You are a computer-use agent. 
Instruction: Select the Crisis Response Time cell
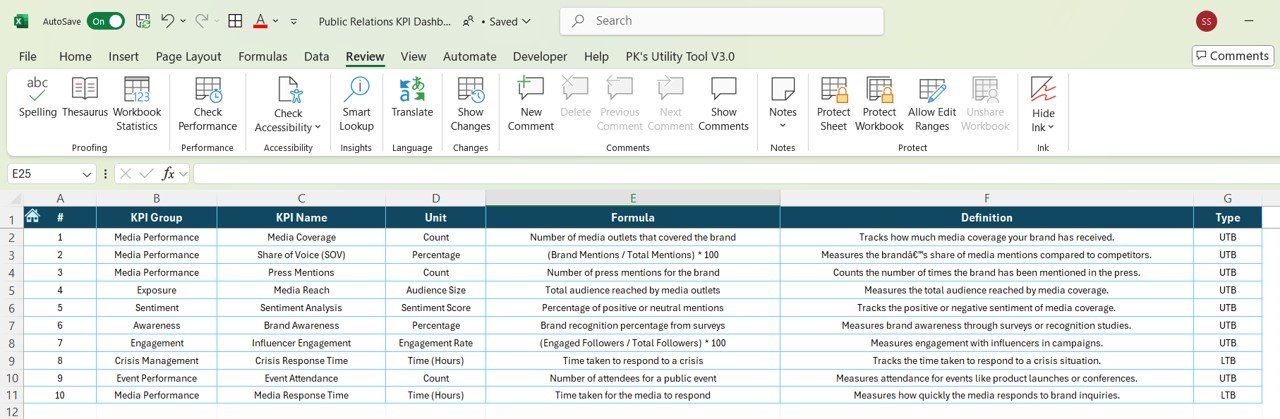pyautogui.click(x=301, y=361)
